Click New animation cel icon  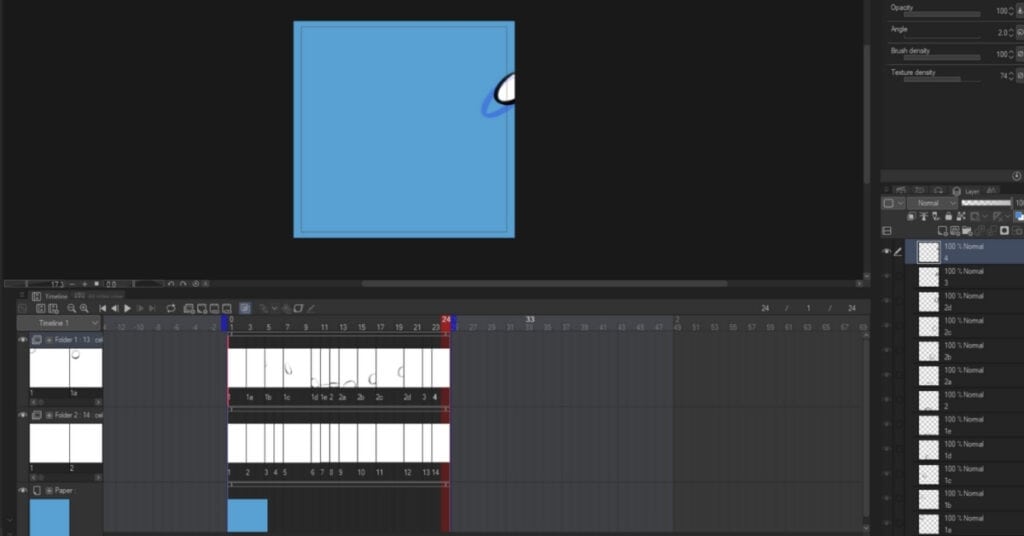click(x=202, y=308)
